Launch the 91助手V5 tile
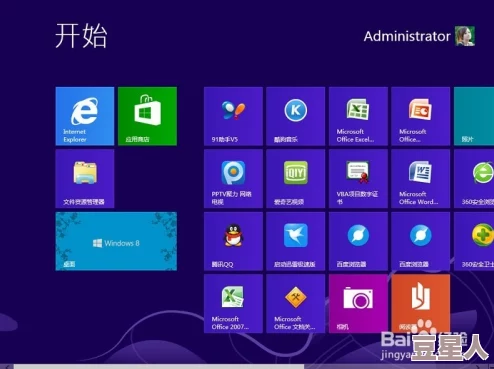 click(233, 116)
